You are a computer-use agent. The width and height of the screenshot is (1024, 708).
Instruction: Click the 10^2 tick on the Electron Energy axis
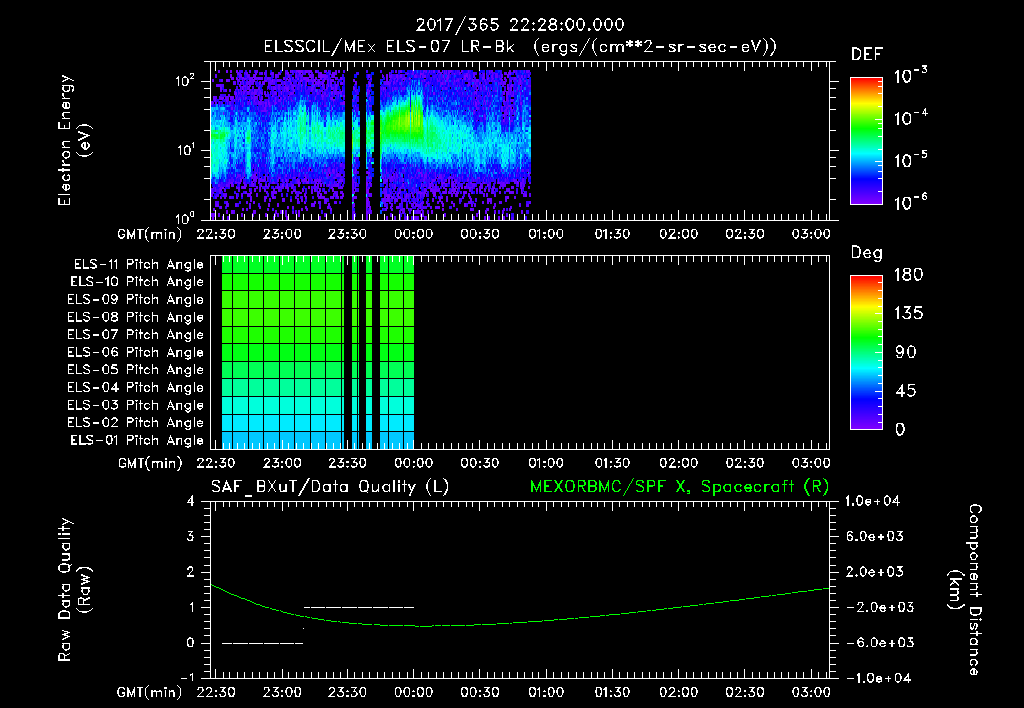185,81
